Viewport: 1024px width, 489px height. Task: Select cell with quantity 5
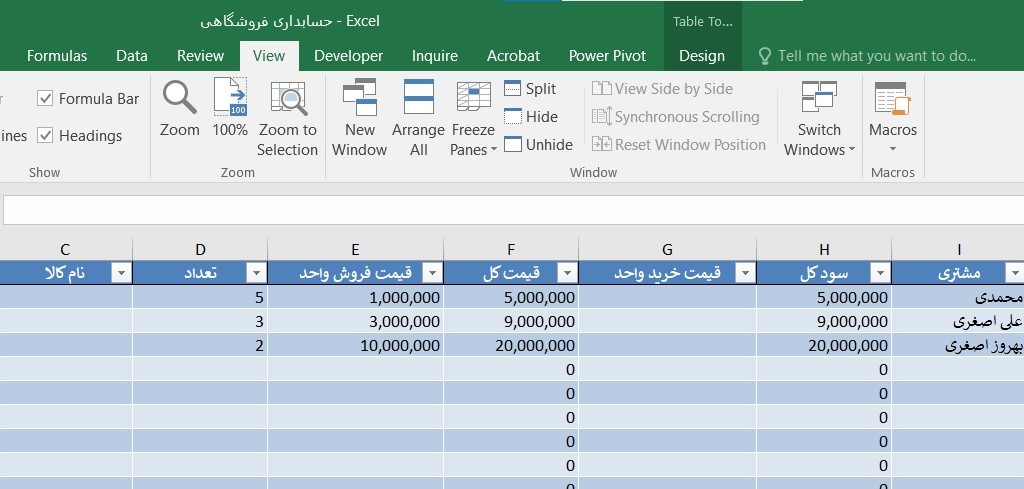point(200,298)
